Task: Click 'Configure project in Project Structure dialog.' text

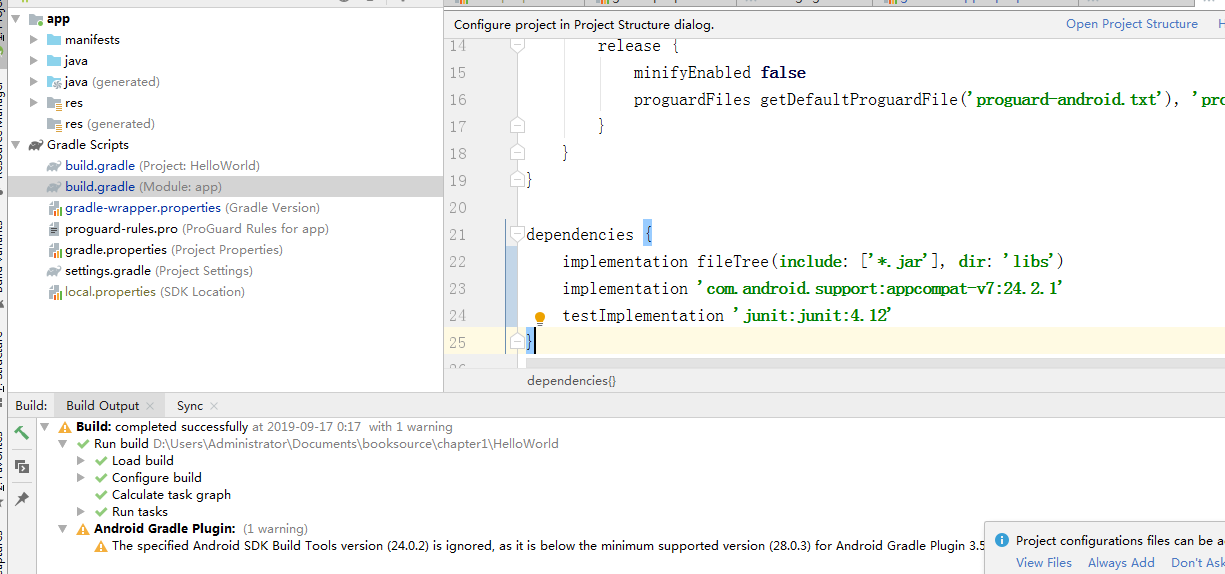Action: (584, 25)
